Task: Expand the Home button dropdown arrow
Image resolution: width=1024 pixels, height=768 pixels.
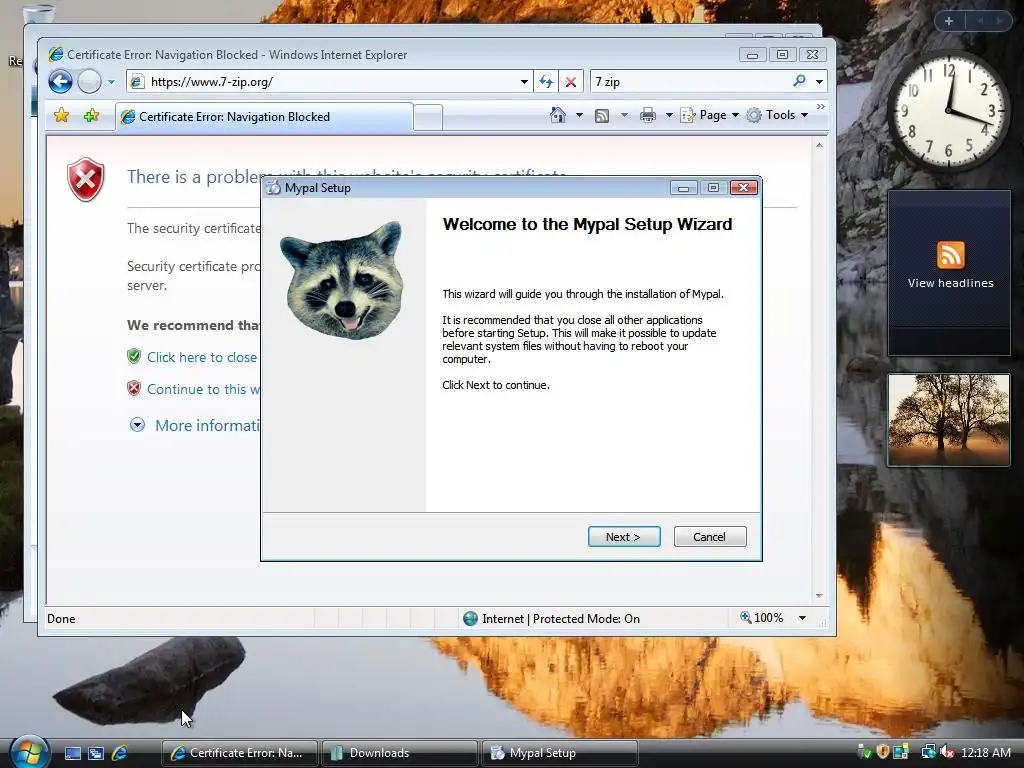Action: (x=579, y=116)
